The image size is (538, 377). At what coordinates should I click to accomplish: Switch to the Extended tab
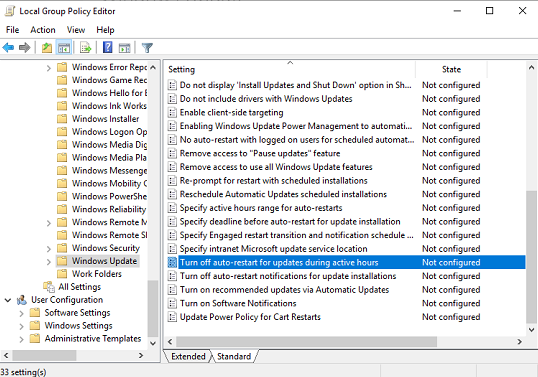click(x=188, y=356)
